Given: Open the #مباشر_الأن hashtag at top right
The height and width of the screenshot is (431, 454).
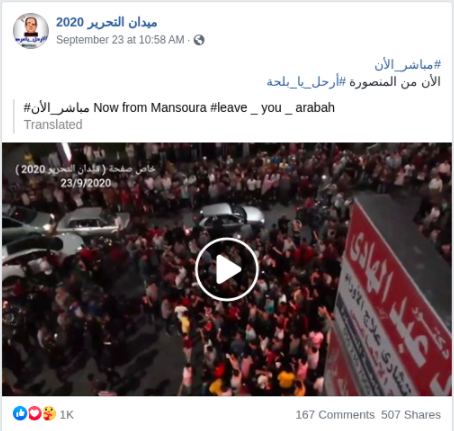Looking at the screenshot, I should coord(407,65).
